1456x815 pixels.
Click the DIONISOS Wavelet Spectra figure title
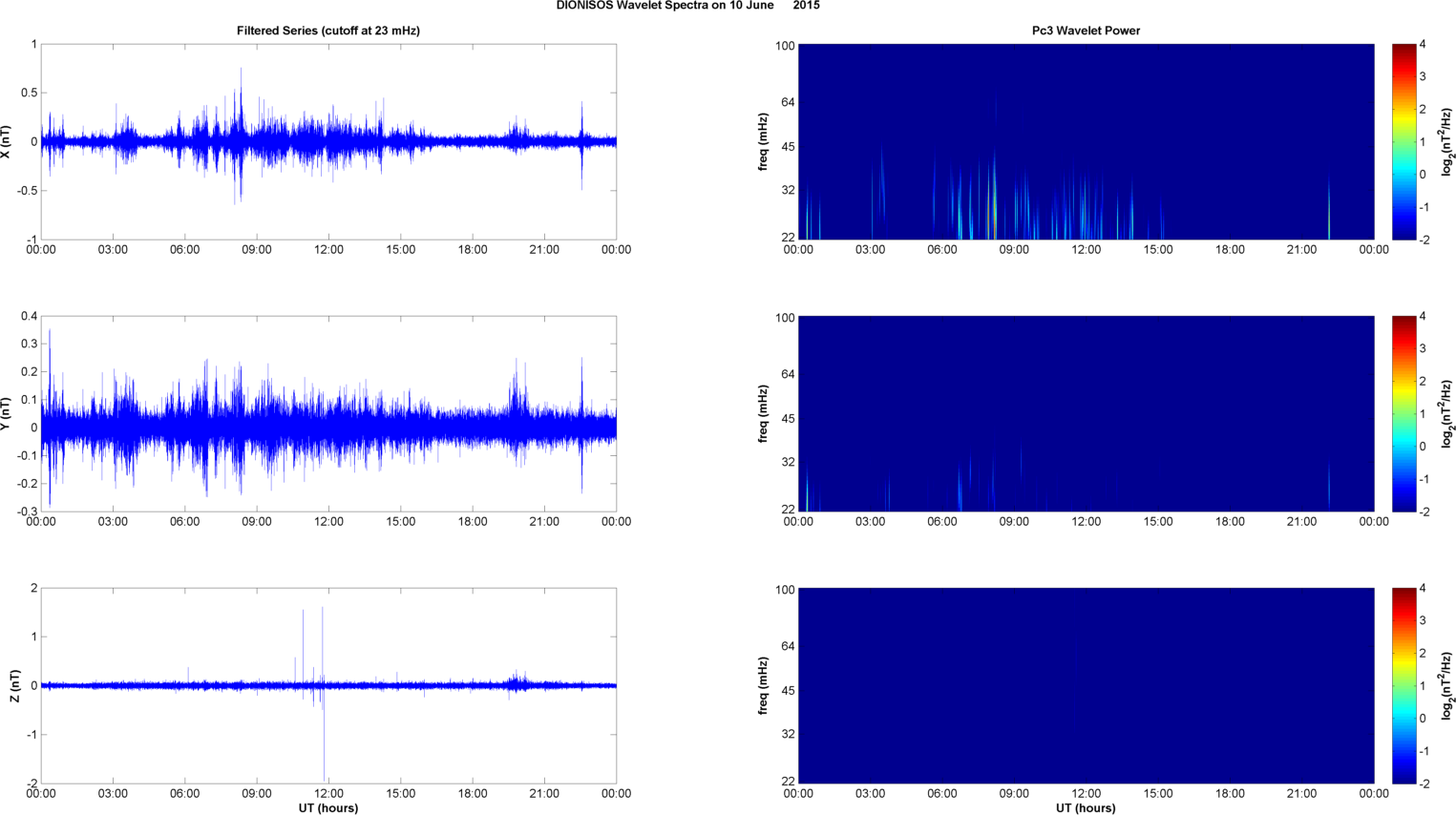click(x=687, y=6)
